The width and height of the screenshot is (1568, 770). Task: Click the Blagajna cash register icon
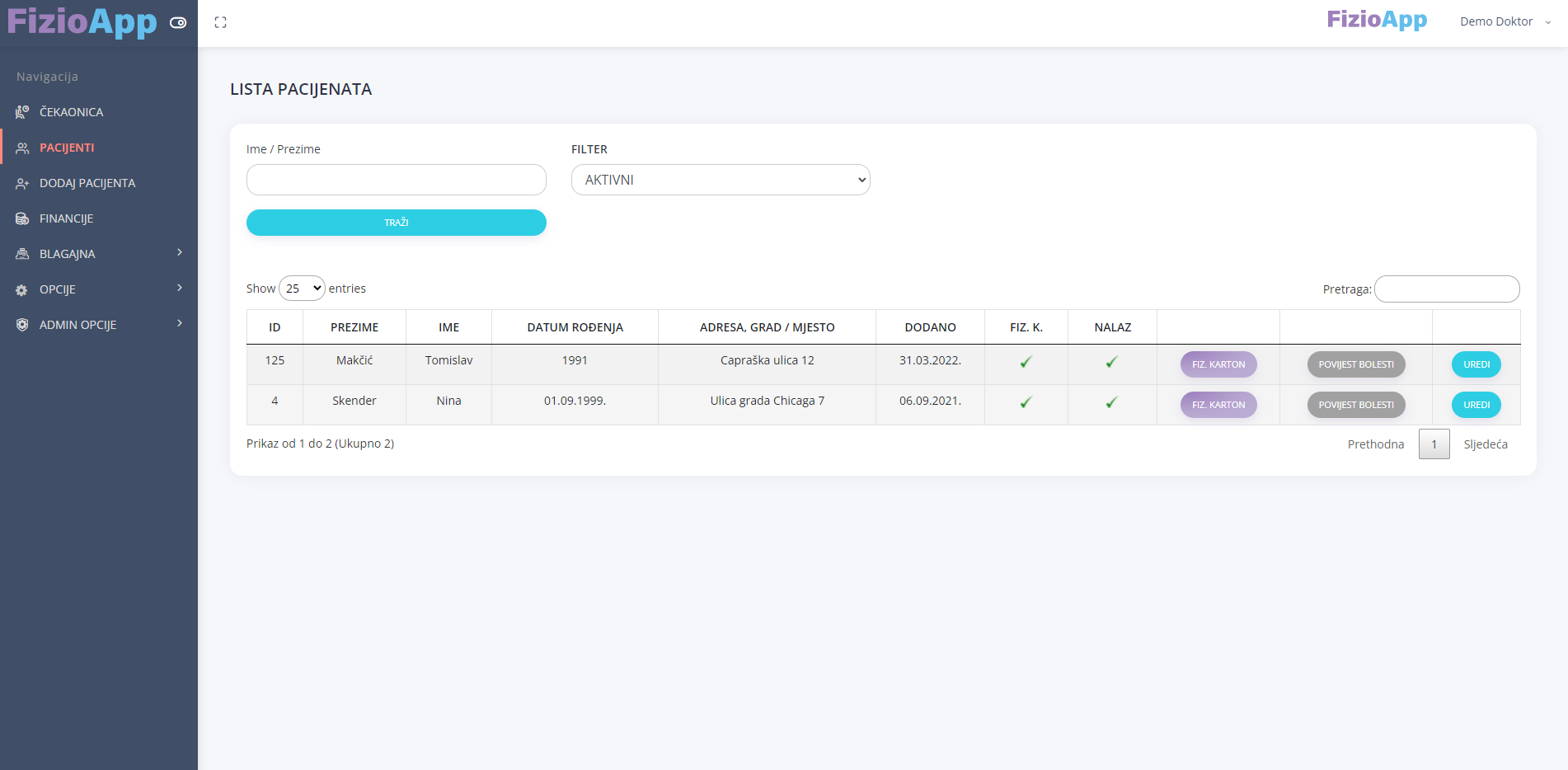[x=22, y=254]
